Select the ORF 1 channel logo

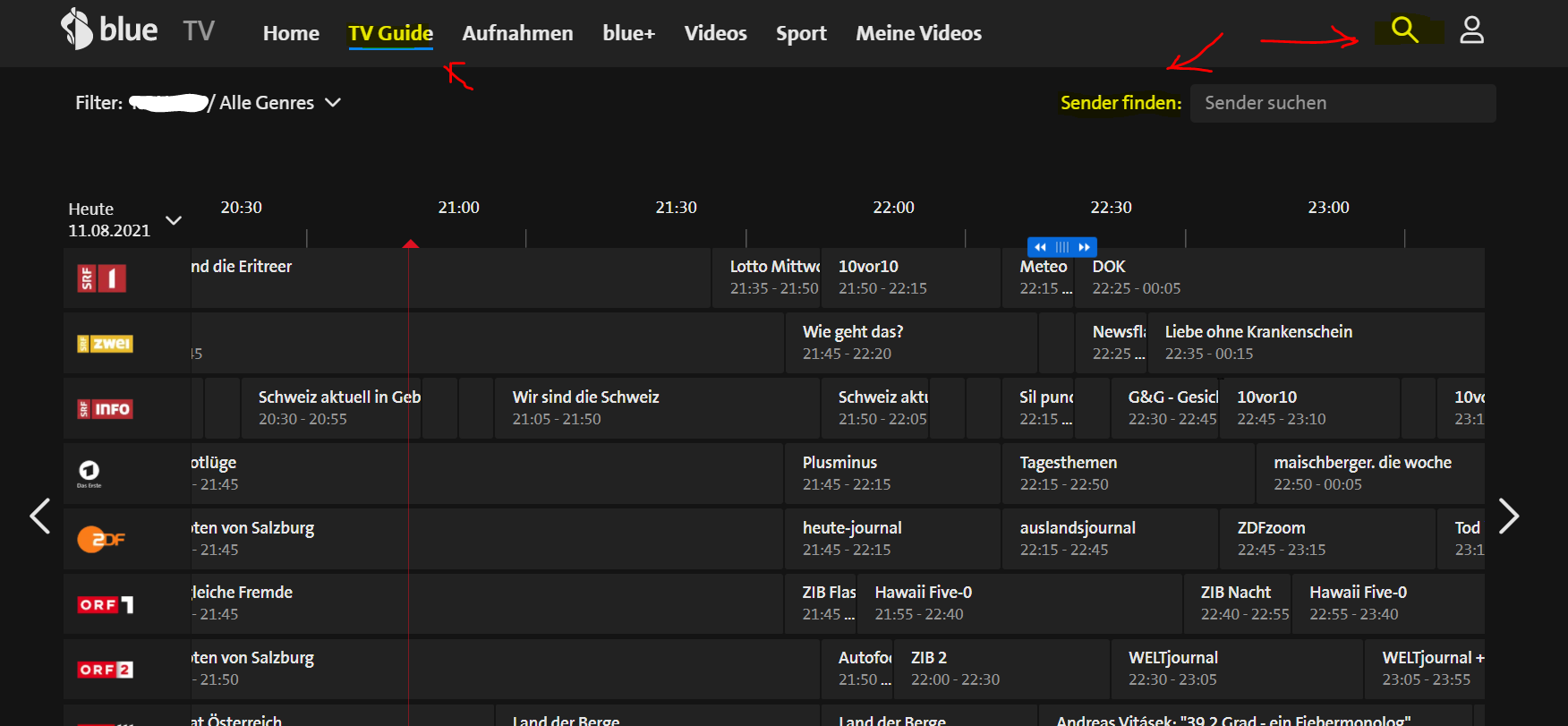(x=105, y=605)
